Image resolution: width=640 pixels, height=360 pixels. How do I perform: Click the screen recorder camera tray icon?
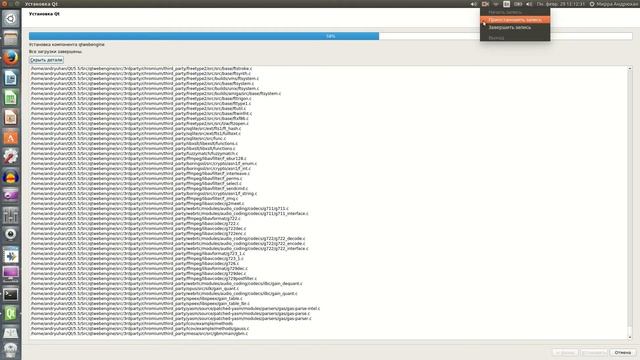(485, 4)
